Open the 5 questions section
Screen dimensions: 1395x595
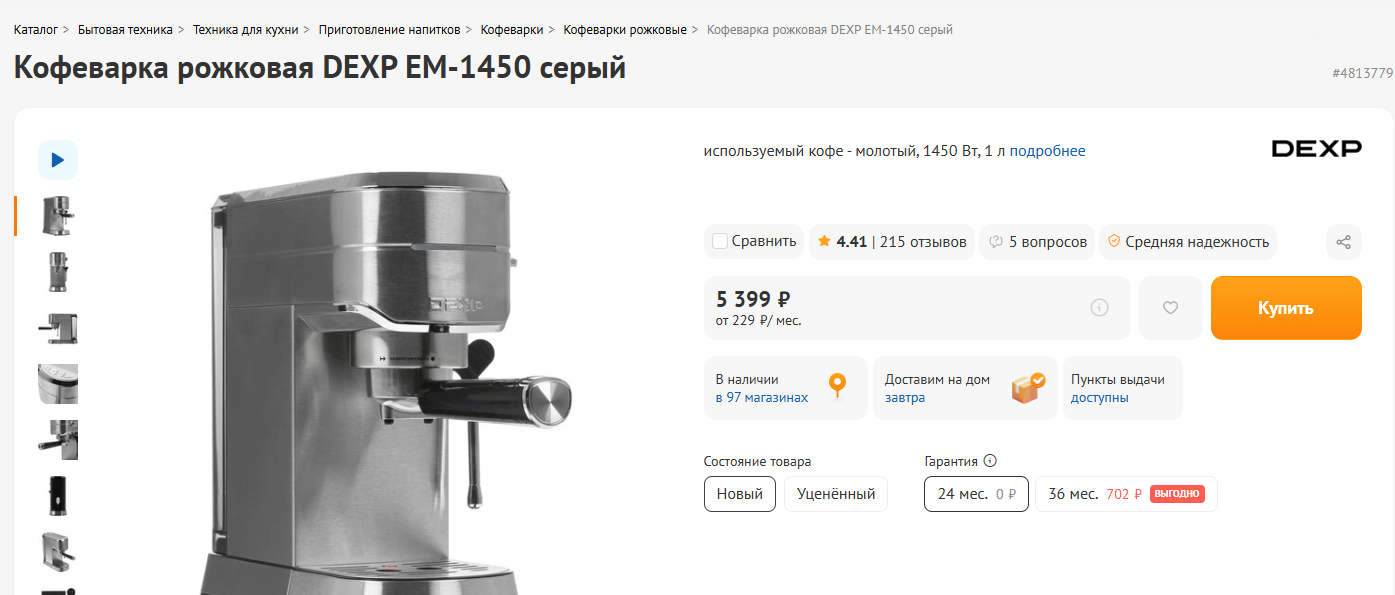(1038, 242)
